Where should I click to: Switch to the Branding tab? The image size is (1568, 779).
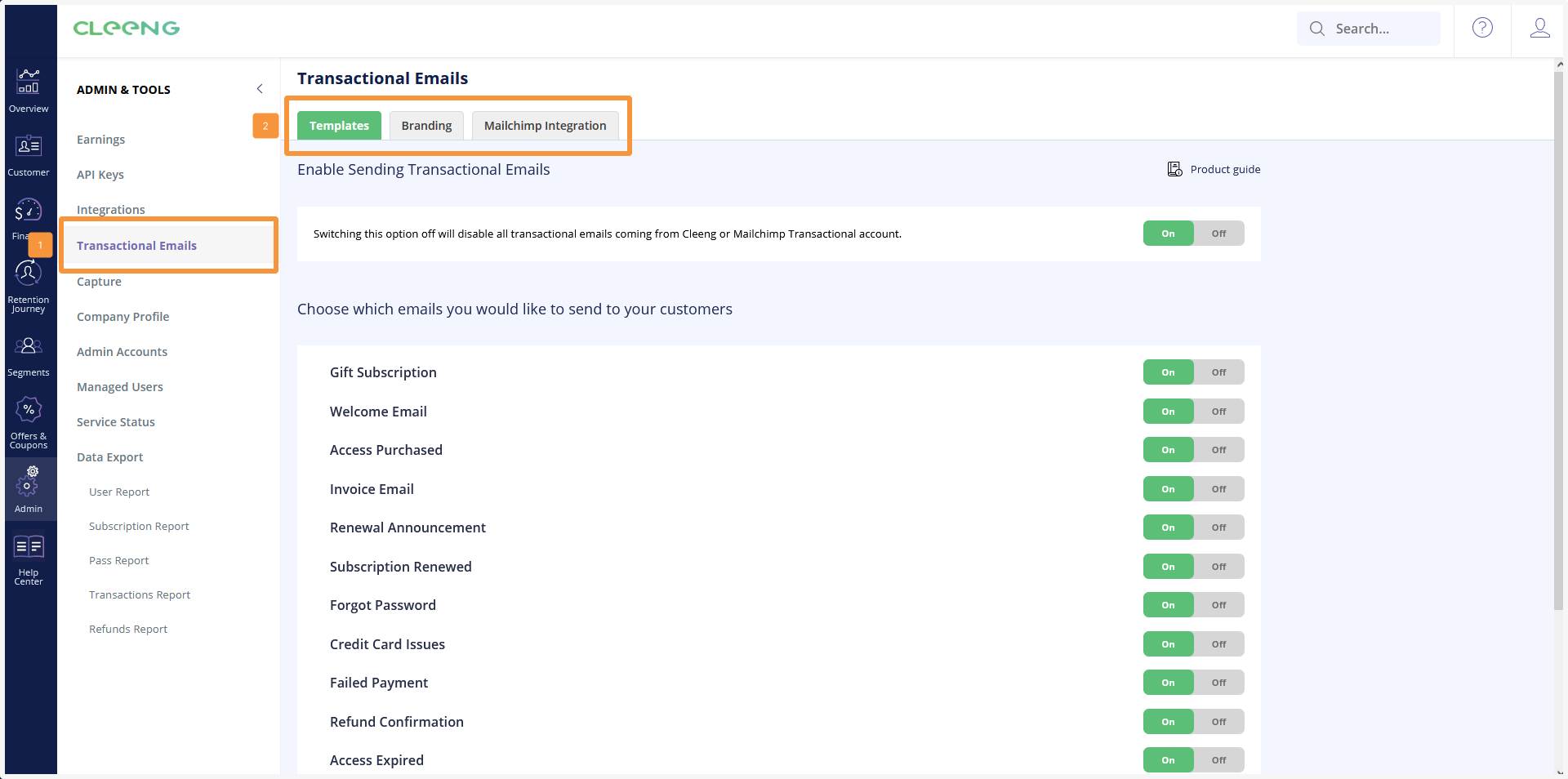[x=426, y=125]
